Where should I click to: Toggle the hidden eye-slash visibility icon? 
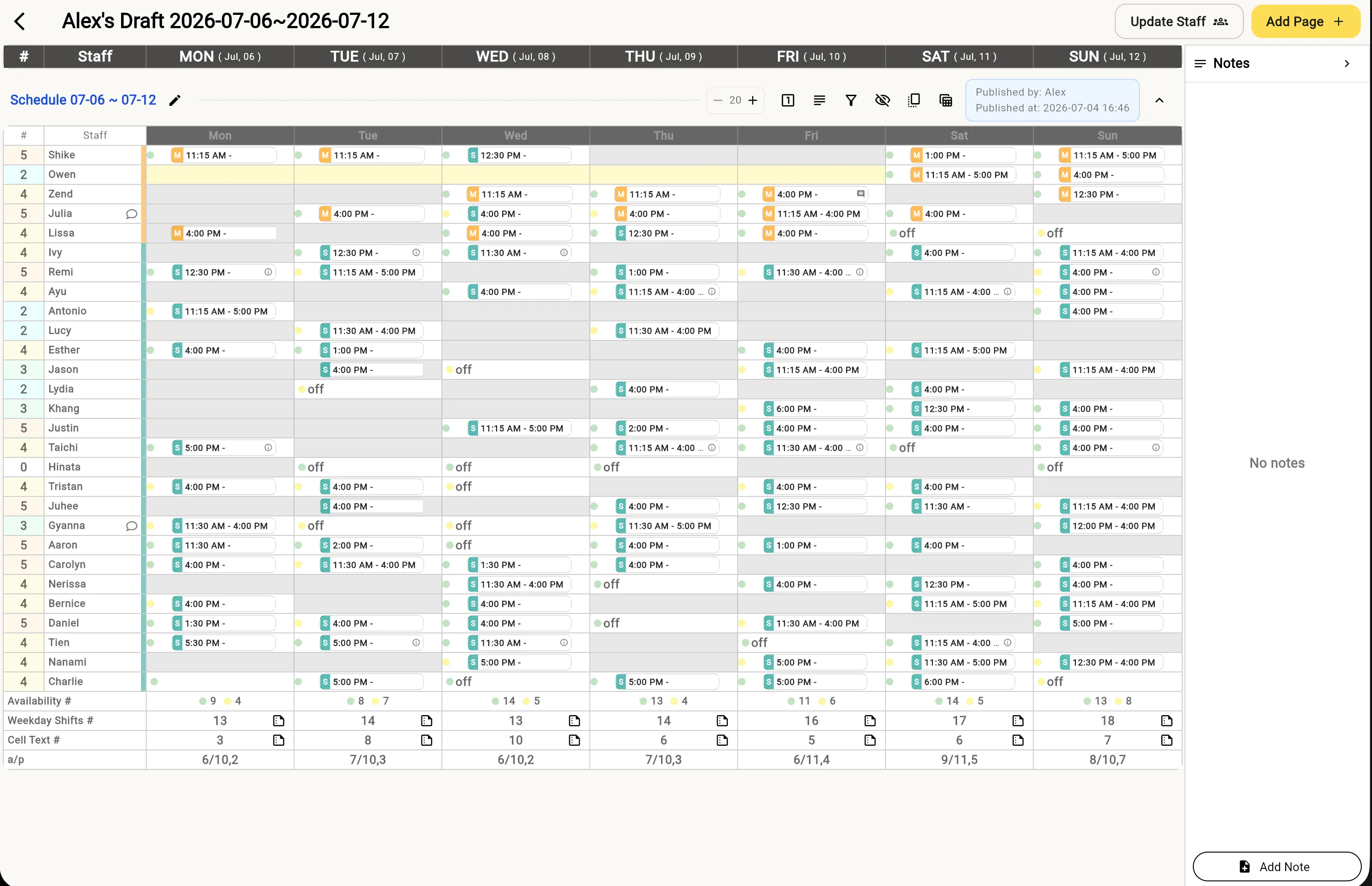(x=883, y=101)
